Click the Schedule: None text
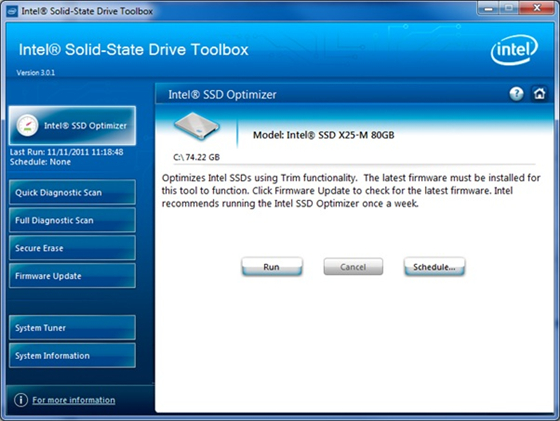The height and width of the screenshot is (421, 560). (40, 162)
